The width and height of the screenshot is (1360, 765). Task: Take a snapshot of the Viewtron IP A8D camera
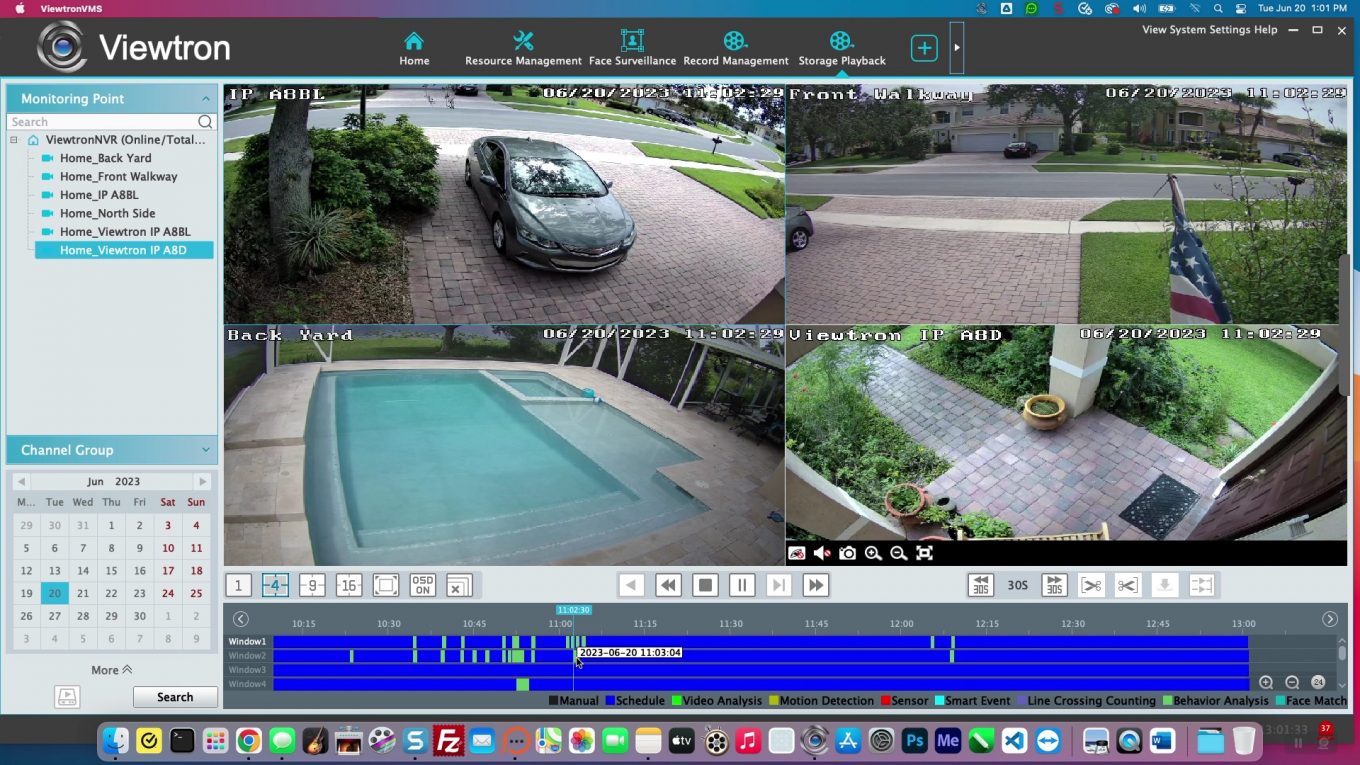pyautogui.click(x=846, y=552)
